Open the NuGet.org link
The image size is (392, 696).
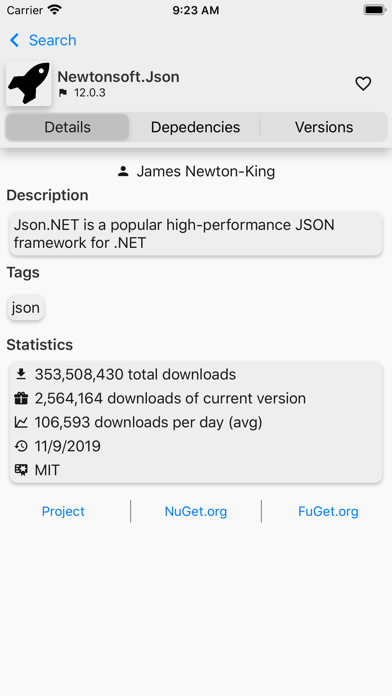click(196, 511)
